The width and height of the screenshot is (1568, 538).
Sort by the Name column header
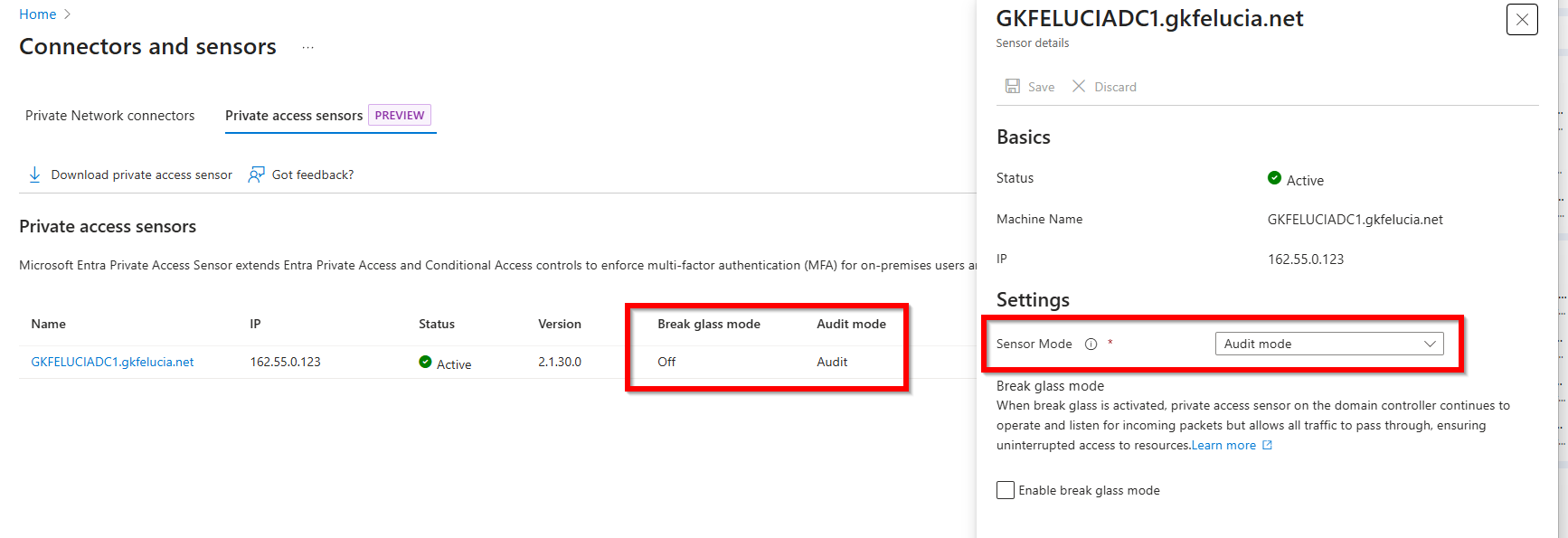point(49,324)
